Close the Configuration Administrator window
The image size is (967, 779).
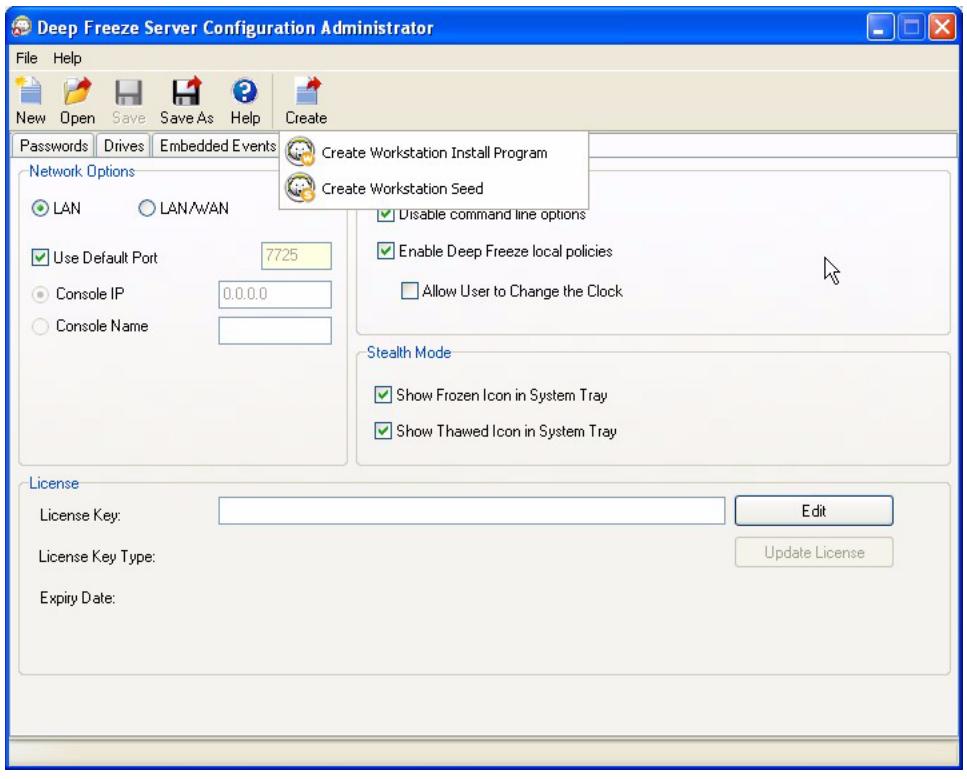click(942, 27)
